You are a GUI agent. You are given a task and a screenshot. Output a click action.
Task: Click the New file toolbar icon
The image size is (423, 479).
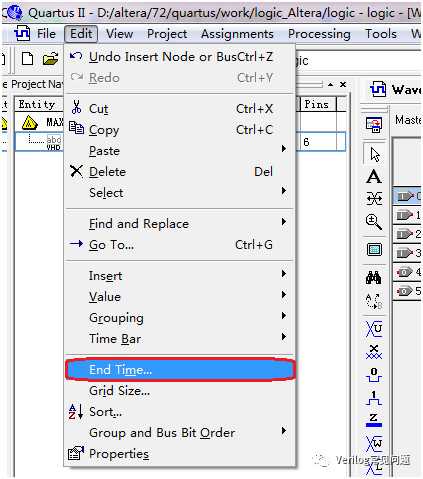[27, 59]
